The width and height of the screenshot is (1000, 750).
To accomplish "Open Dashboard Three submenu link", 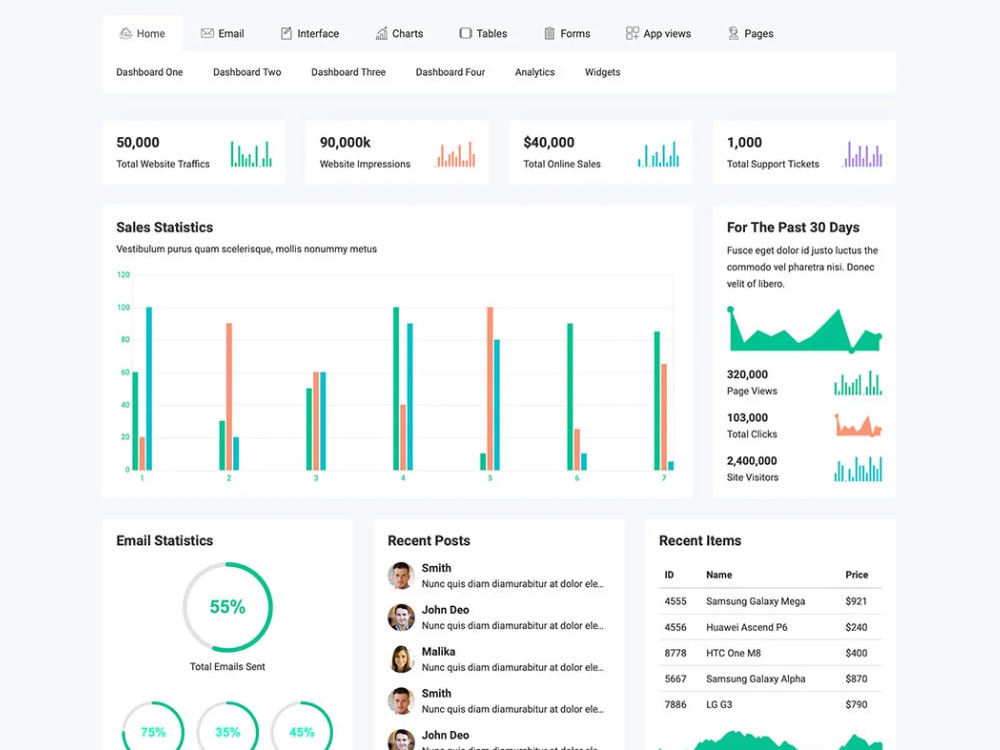I will (348, 72).
